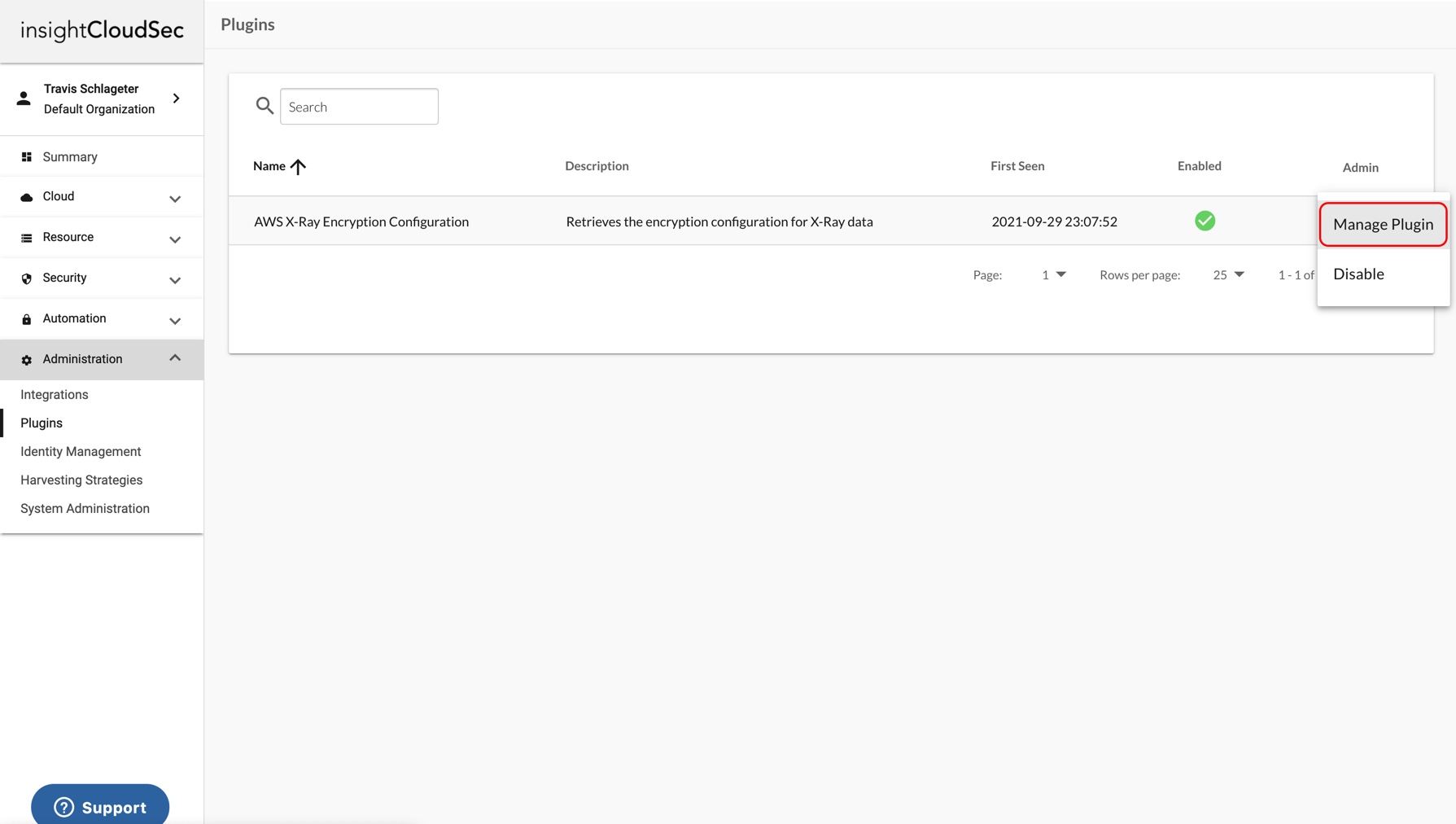1456x824 pixels.
Task: Collapse the Administration menu chevron
Action: [x=175, y=358]
